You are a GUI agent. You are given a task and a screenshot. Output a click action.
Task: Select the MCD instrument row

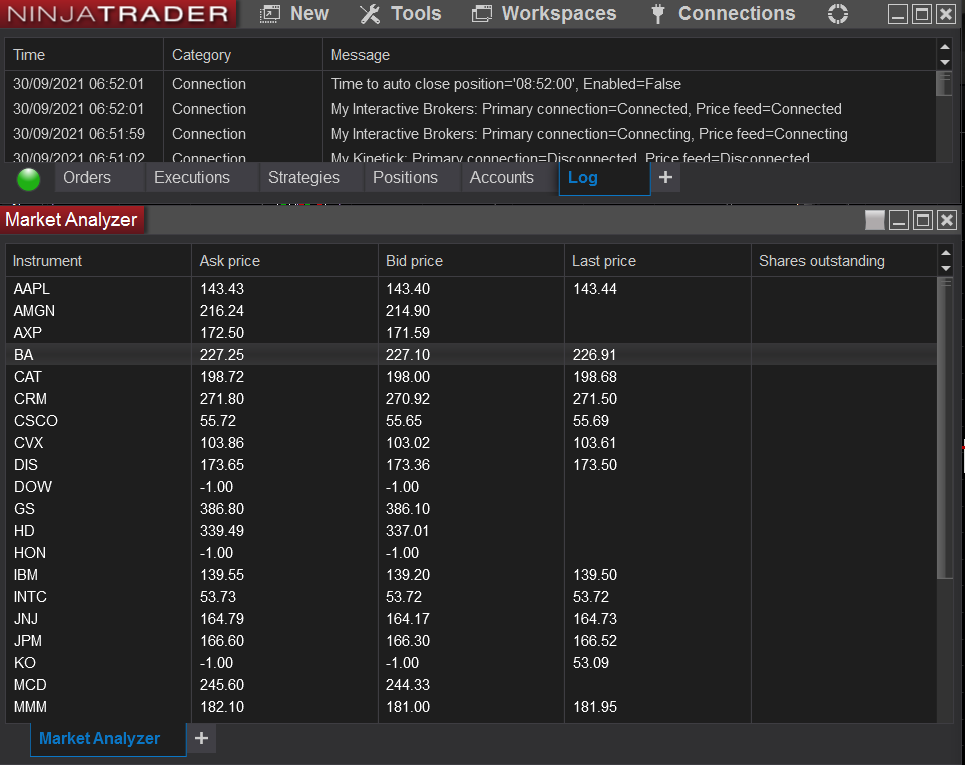[x=471, y=685]
